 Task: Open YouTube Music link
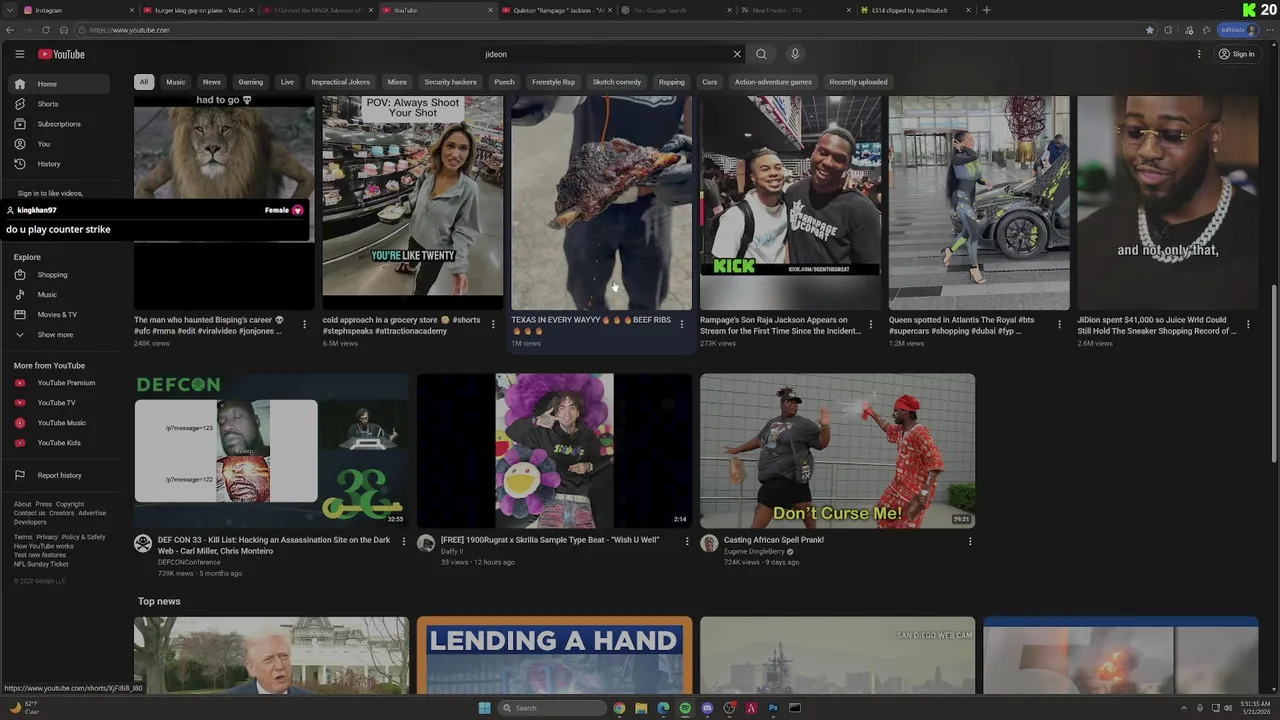click(x=61, y=423)
